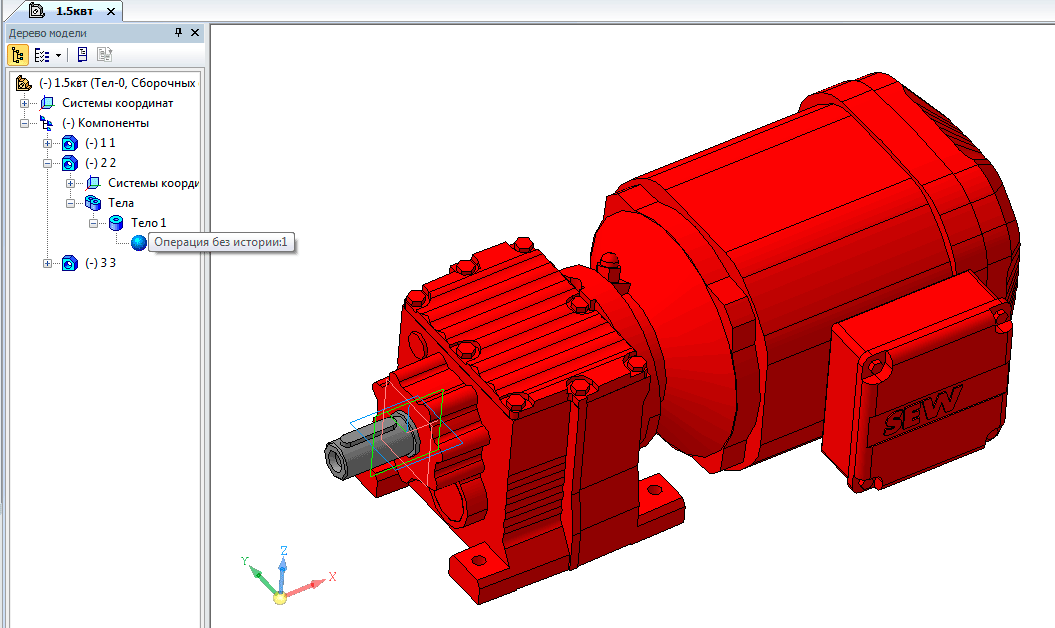1055x628 pixels.
Task: Click the document page icon in the tree toolbar
Action: click(83, 55)
